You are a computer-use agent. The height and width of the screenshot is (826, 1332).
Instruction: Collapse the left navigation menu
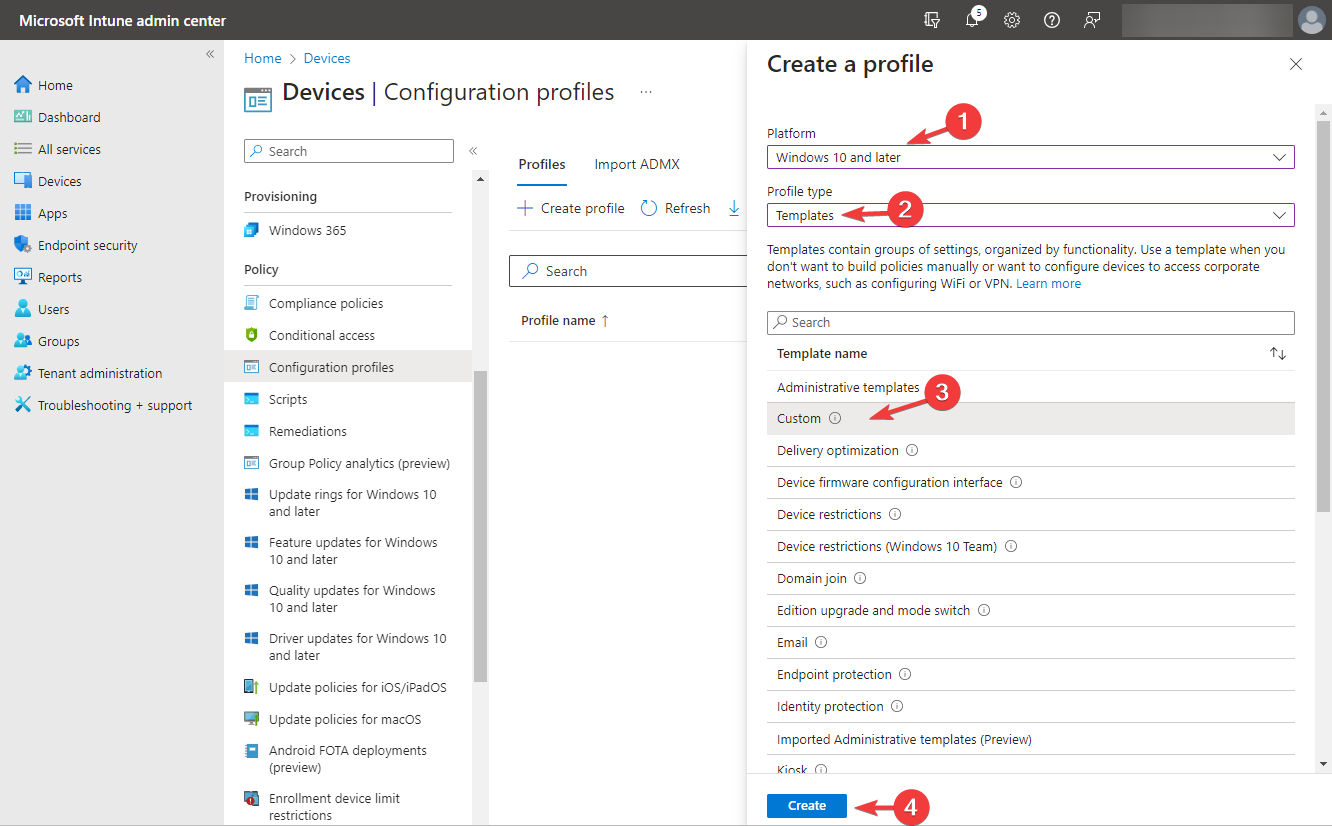coord(210,54)
